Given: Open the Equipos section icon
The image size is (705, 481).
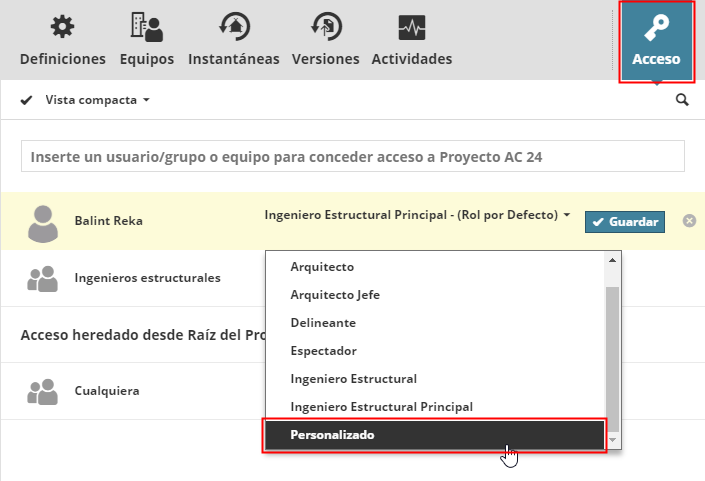Looking at the screenshot, I should [x=147, y=27].
